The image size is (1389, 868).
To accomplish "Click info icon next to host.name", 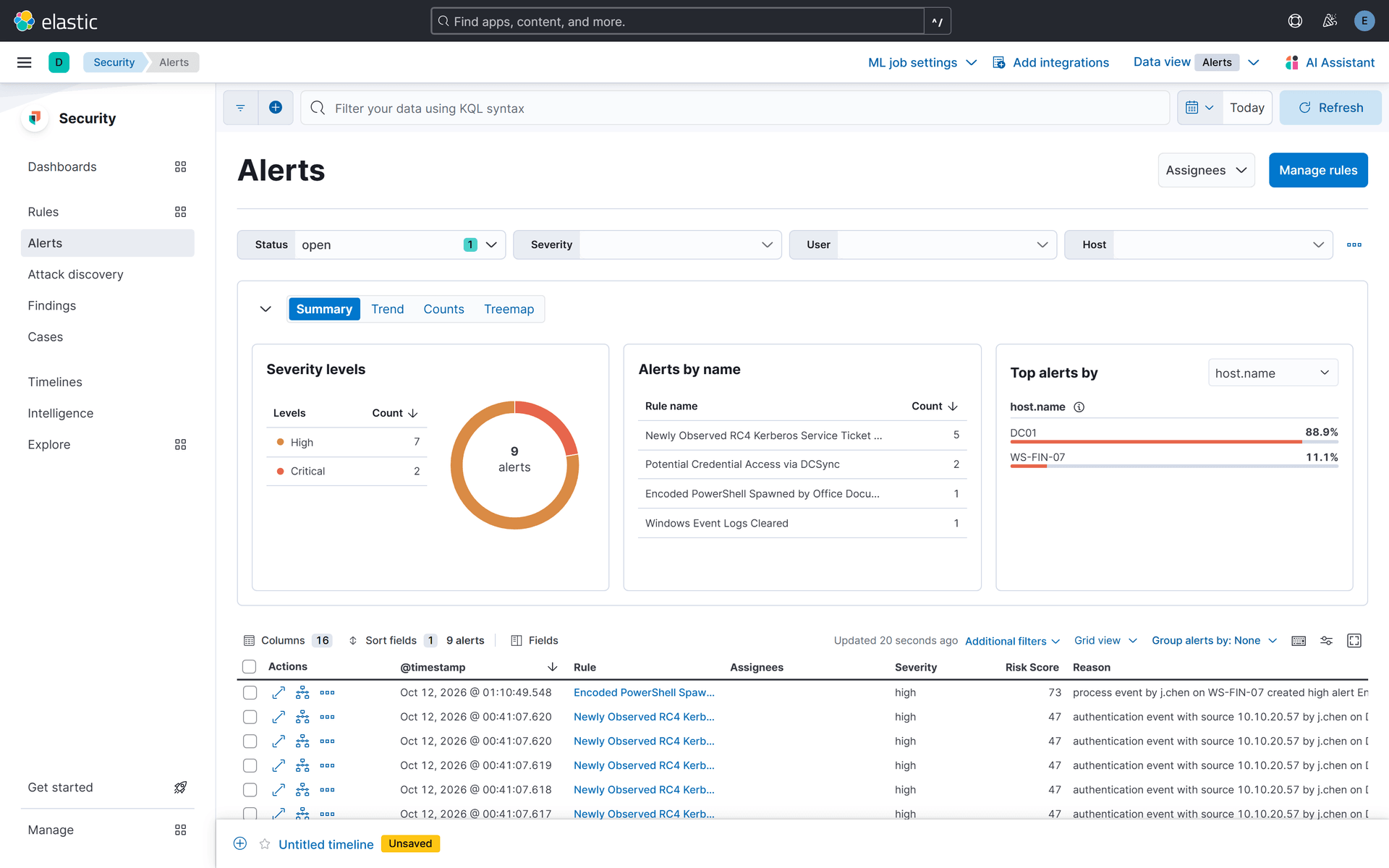I will (x=1079, y=407).
